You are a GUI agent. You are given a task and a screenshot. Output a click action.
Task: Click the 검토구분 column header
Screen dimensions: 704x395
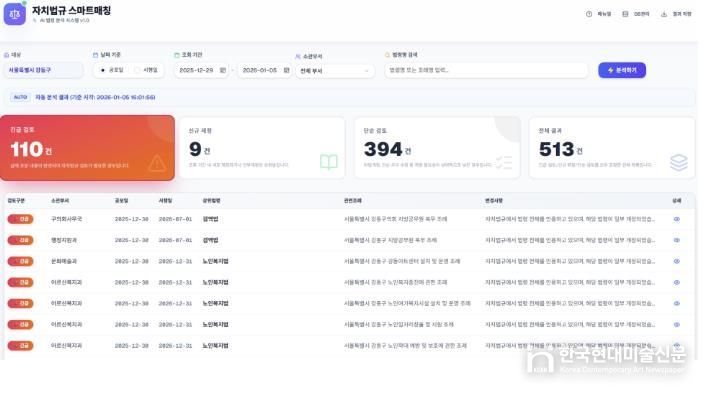point(16,201)
